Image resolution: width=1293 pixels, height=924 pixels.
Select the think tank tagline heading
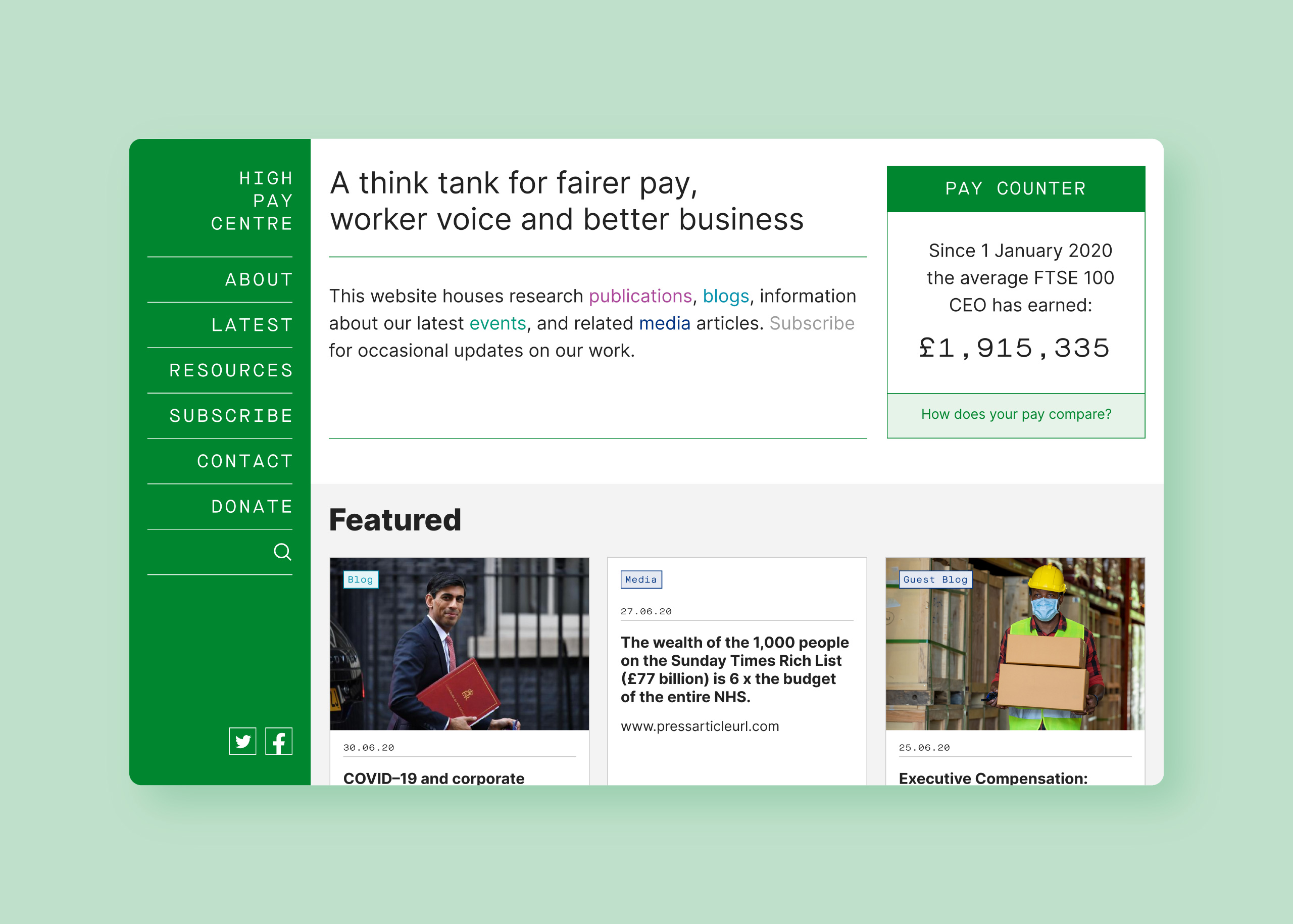pos(567,202)
